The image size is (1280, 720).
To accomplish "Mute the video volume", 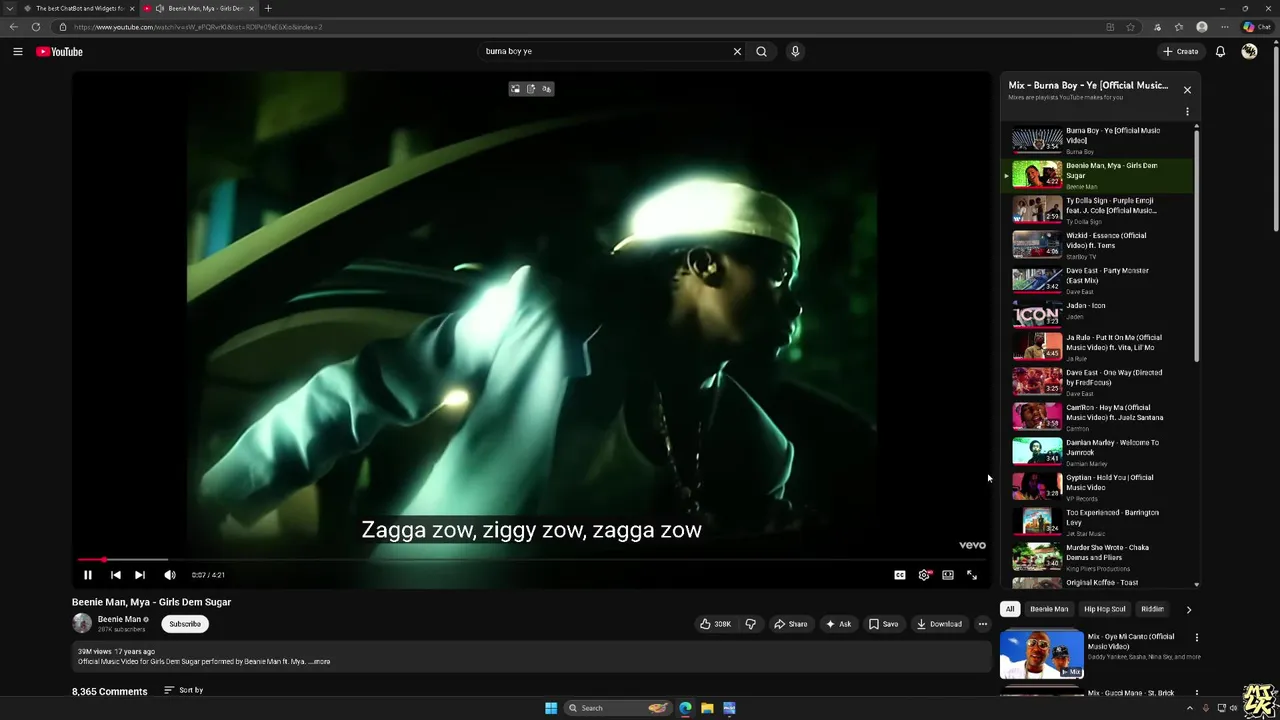I will 170,575.
